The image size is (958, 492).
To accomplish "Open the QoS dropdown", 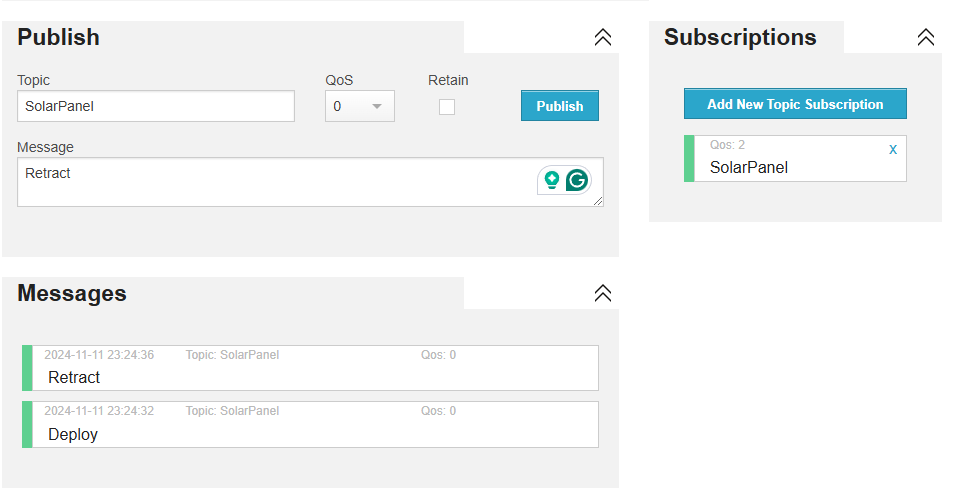I will tap(359, 106).
